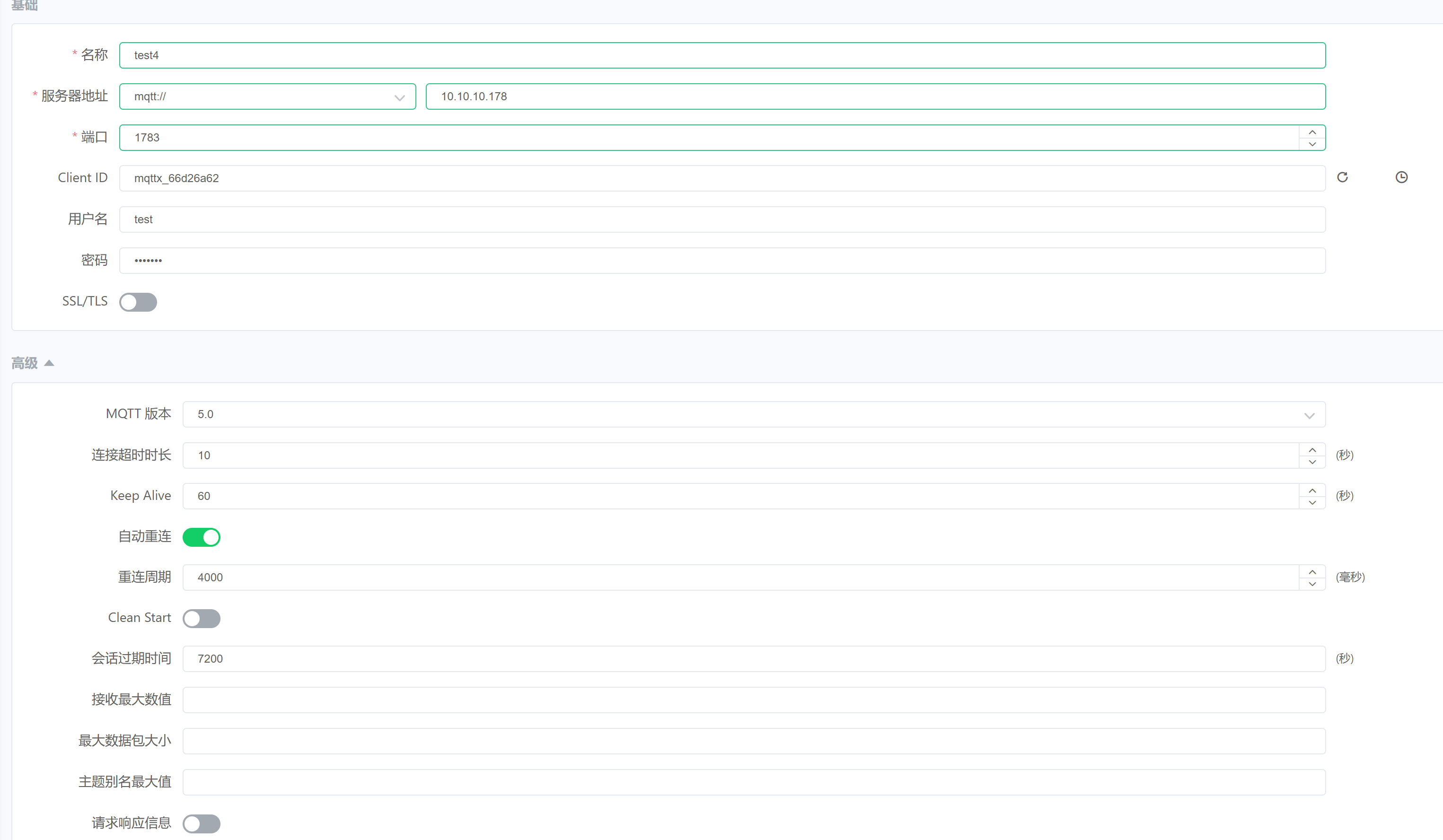Enable the SSL/TLS switch

(138, 302)
